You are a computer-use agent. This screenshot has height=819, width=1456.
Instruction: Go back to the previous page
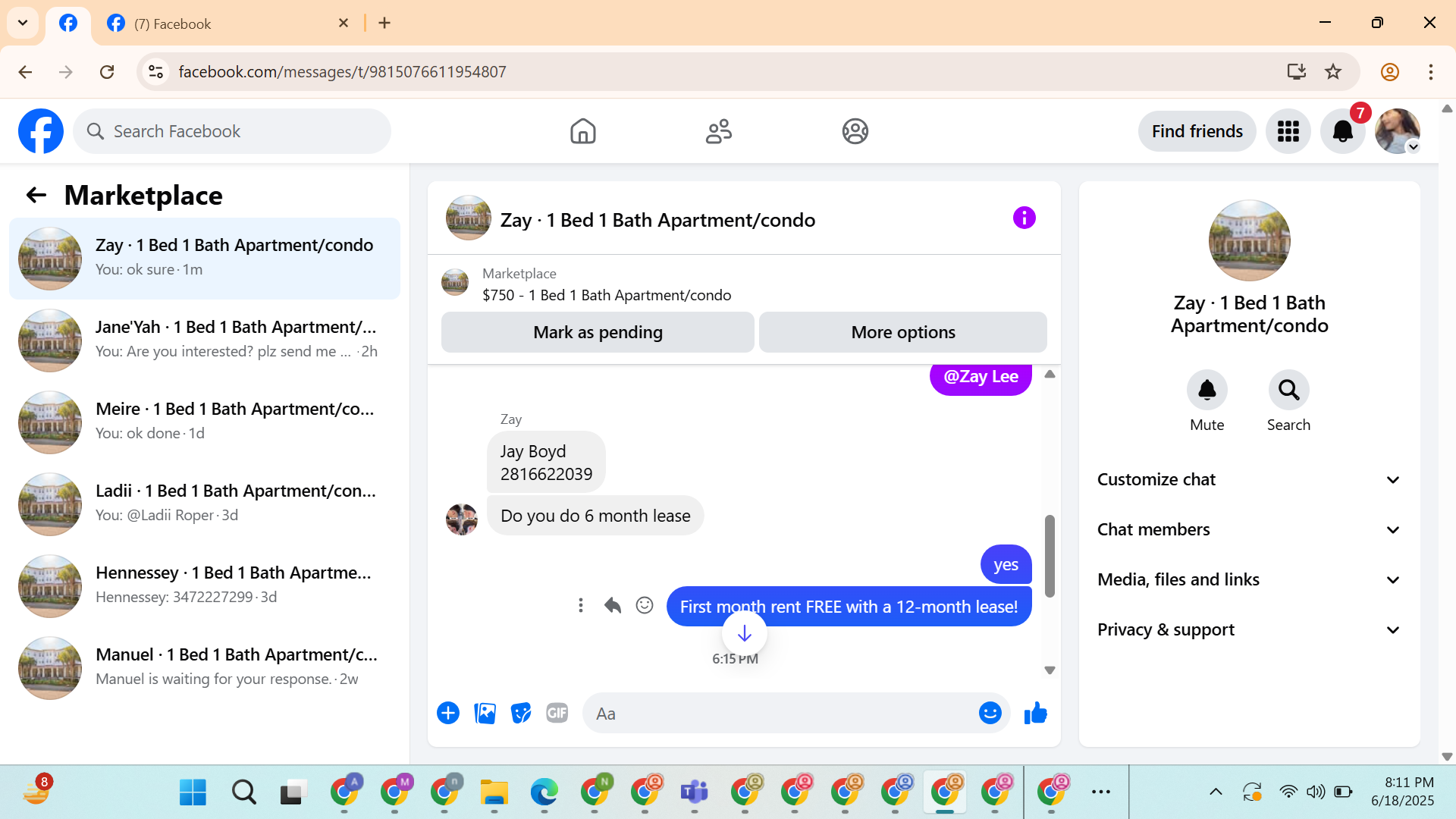click(x=25, y=71)
